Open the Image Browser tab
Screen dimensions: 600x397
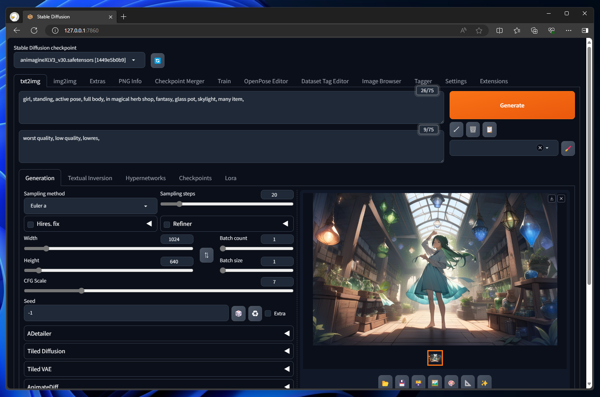(382, 81)
